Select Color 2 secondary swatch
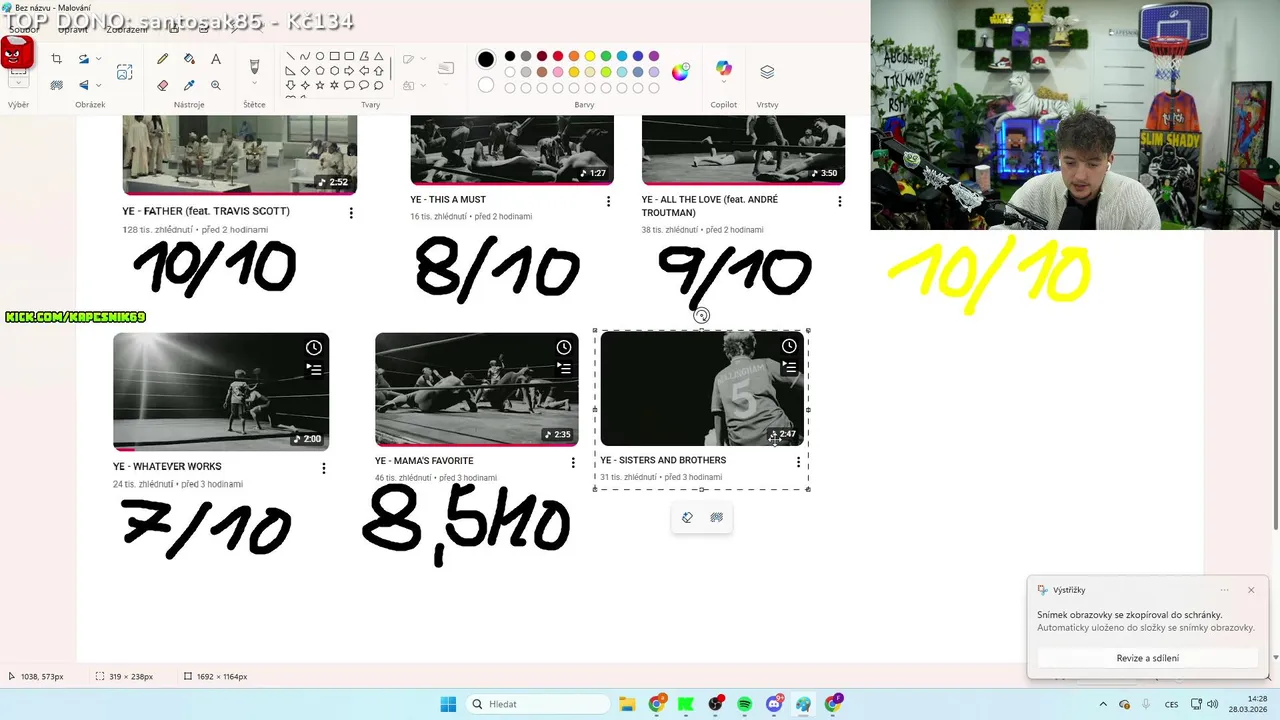This screenshot has height=720, width=1280. 486,85
